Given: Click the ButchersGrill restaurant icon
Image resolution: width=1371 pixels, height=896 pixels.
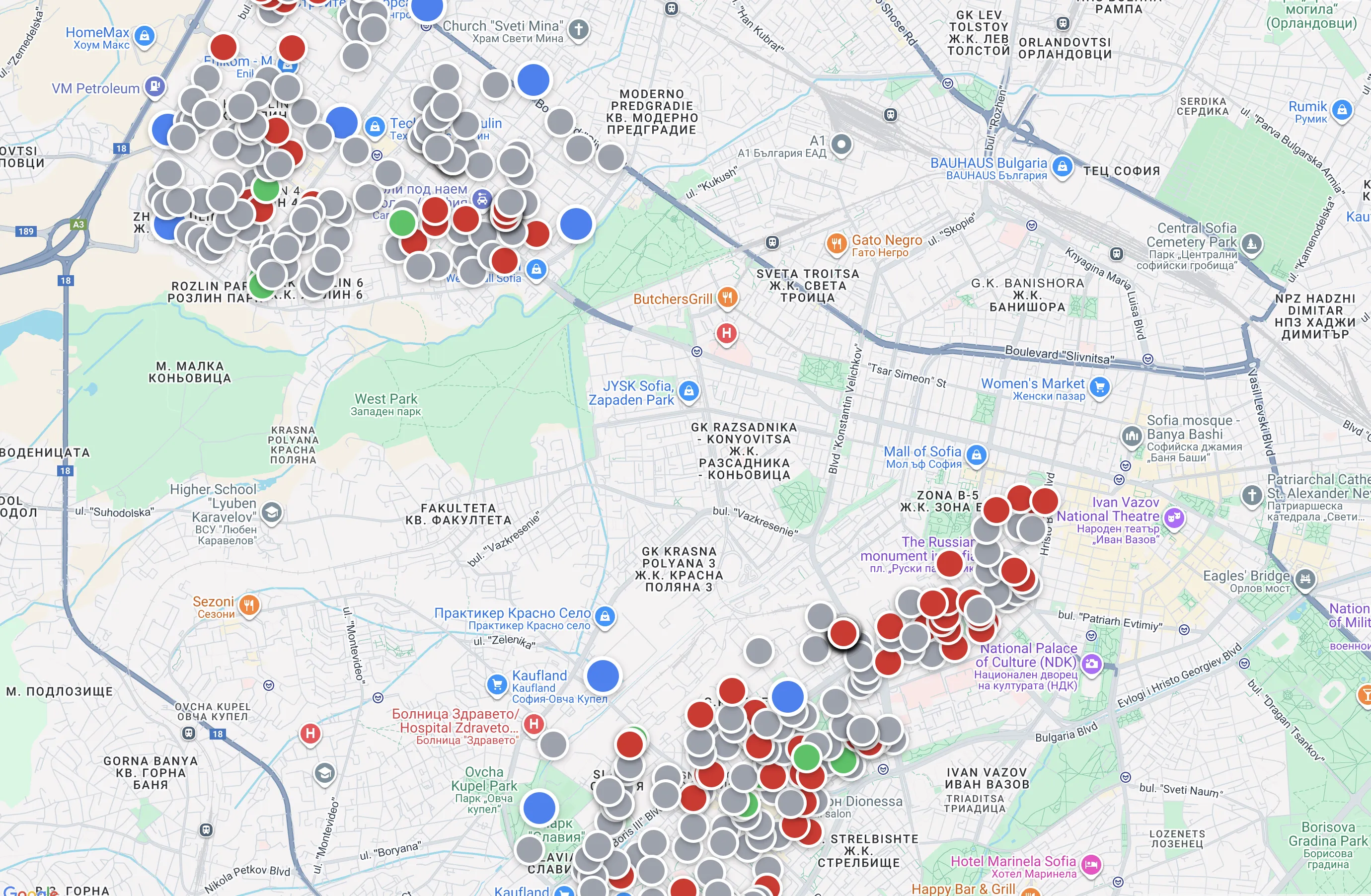Looking at the screenshot, I should pos(728,298).
